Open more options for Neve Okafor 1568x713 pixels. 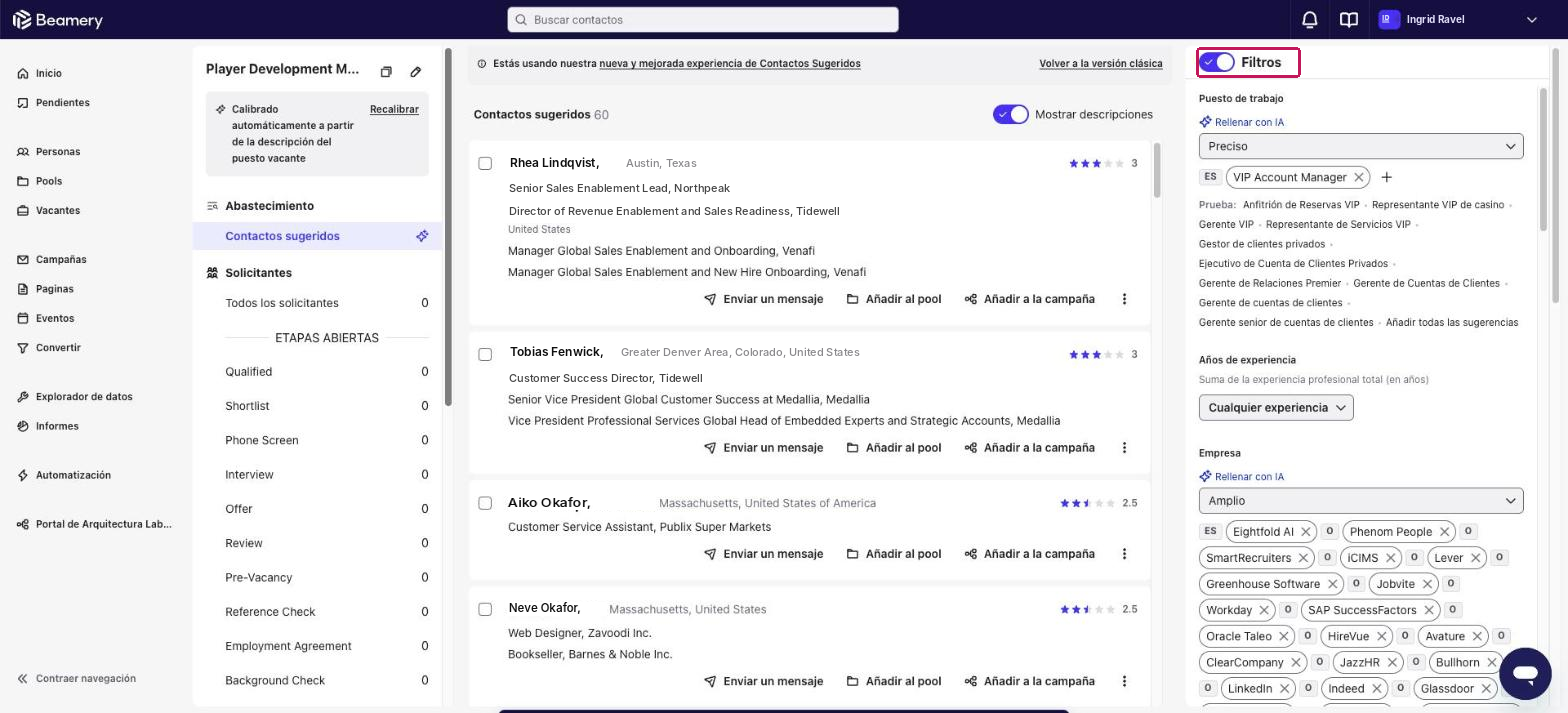(1124, 681)
